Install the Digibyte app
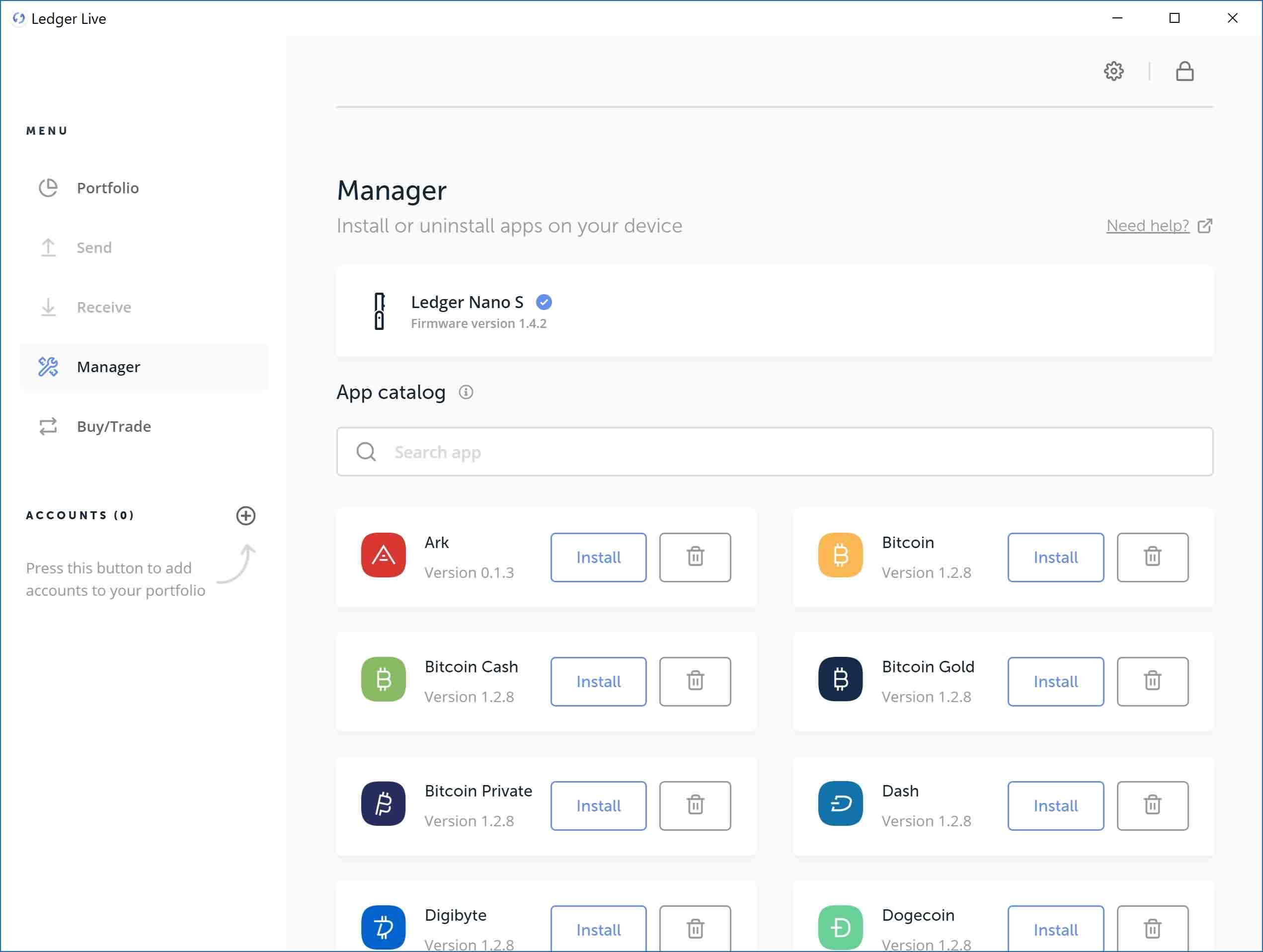Screen dimensions: 1263x952 [598, 929]
